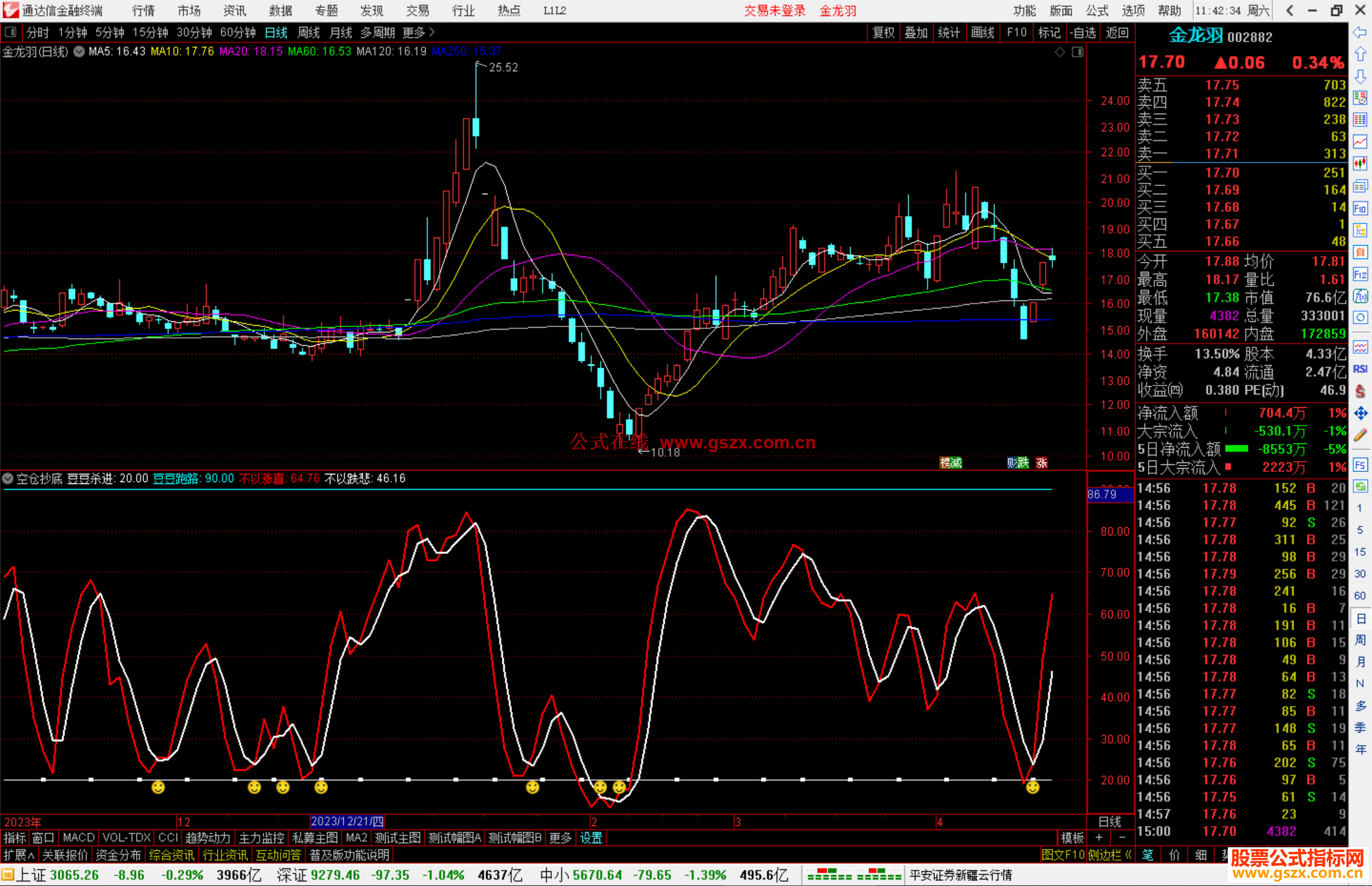
Task: Click the back arrow sidebar icon
Action: click(1360, 32)
